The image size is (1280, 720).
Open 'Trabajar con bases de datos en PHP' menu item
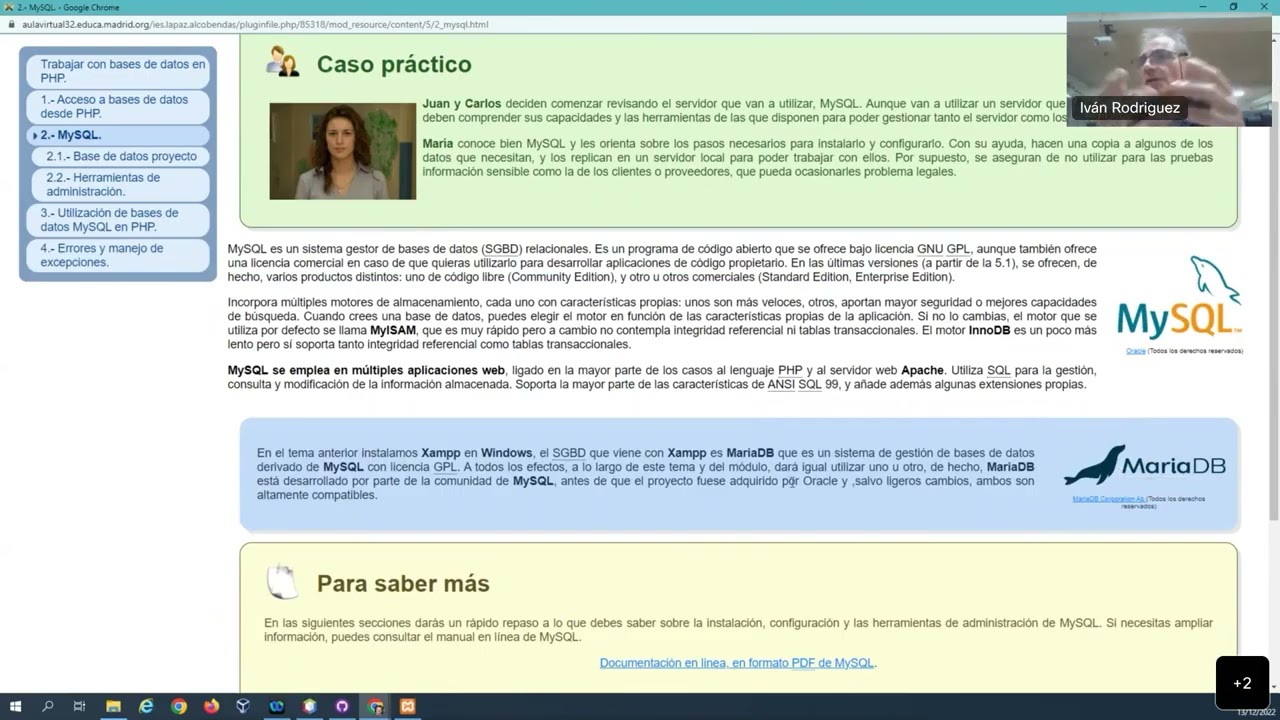pos(118,71)
